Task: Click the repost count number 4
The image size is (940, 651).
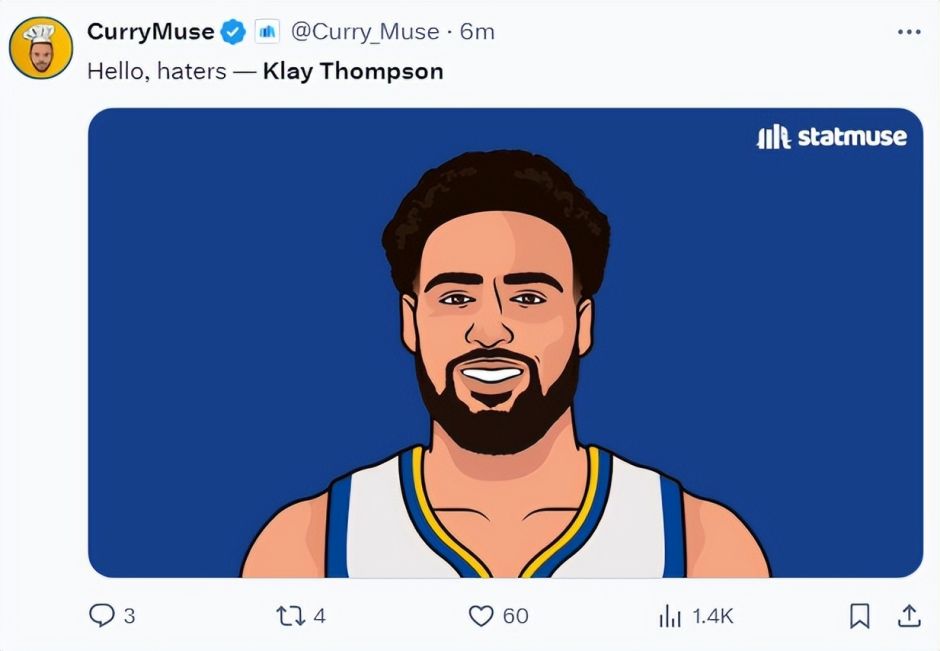Action: pyautogui.click(x=319, y=616)
